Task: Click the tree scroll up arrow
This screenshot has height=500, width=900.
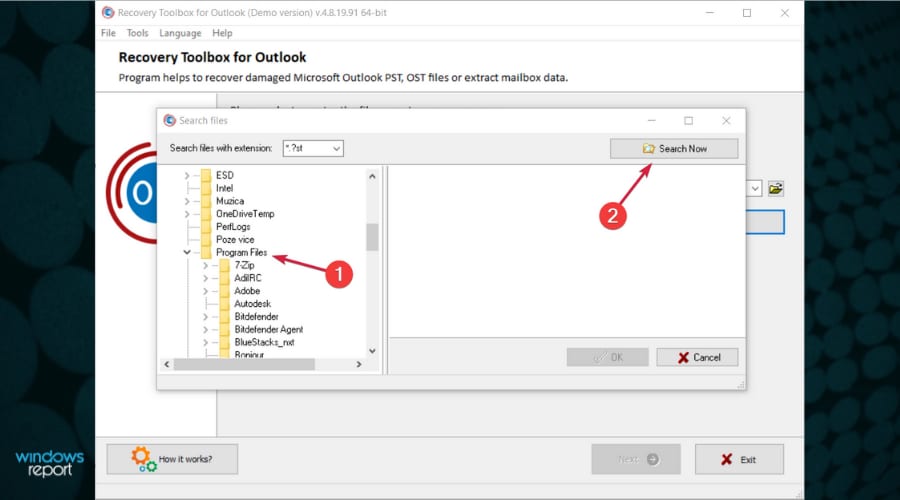Action: click(372, 176)
